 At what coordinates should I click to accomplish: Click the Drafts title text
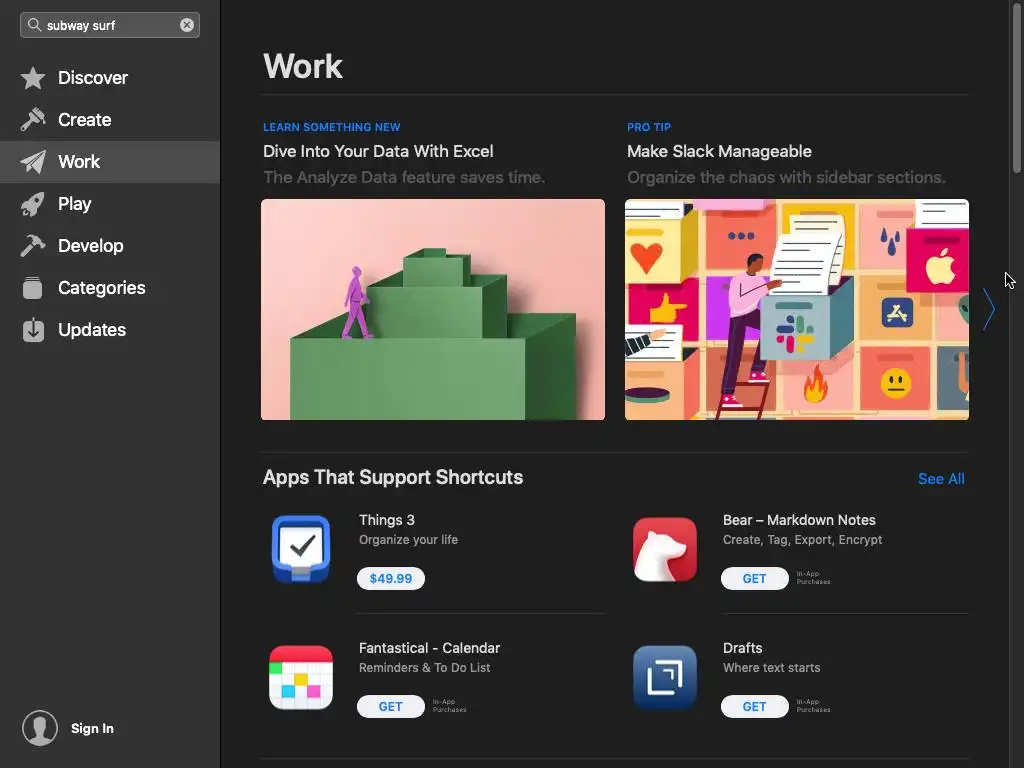click(x=742, y=648)
